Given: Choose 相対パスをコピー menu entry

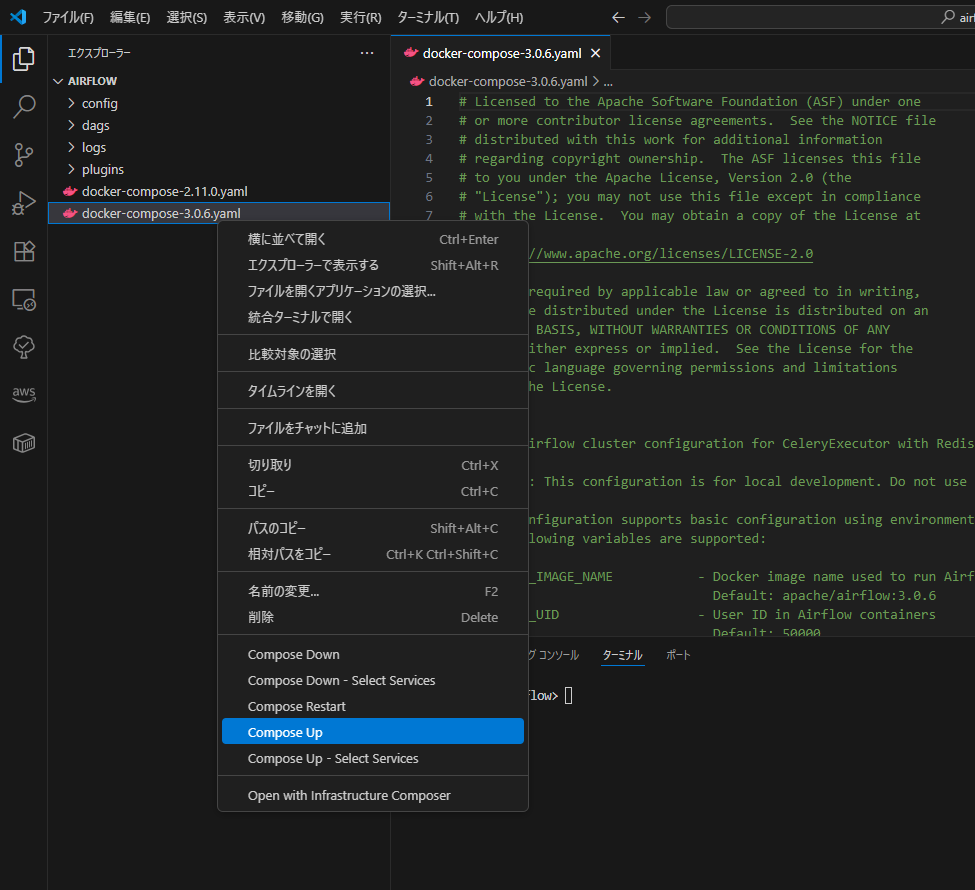Looking at the screenshot, I should click(x=373, y=554).
